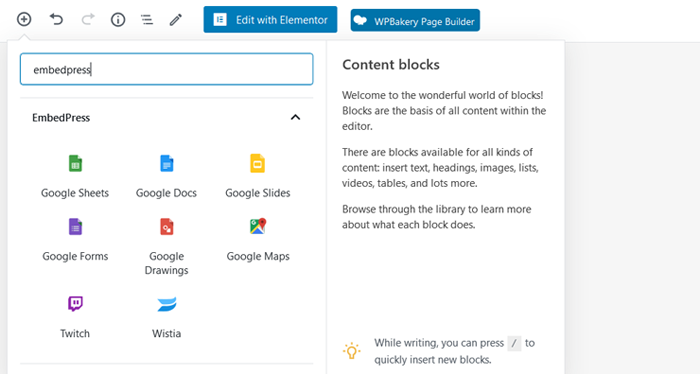
Task: Click the Wistia label
Action: [167, 334]
